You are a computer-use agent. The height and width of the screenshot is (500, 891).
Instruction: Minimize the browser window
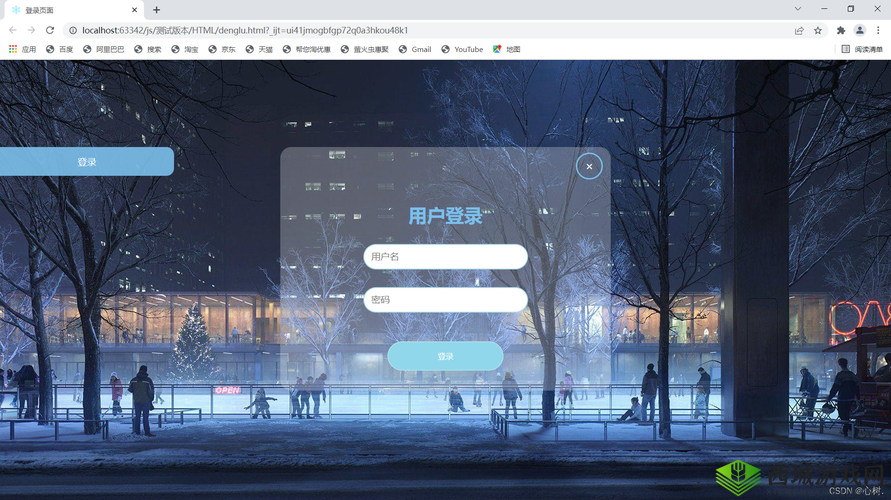click(824, 9)
